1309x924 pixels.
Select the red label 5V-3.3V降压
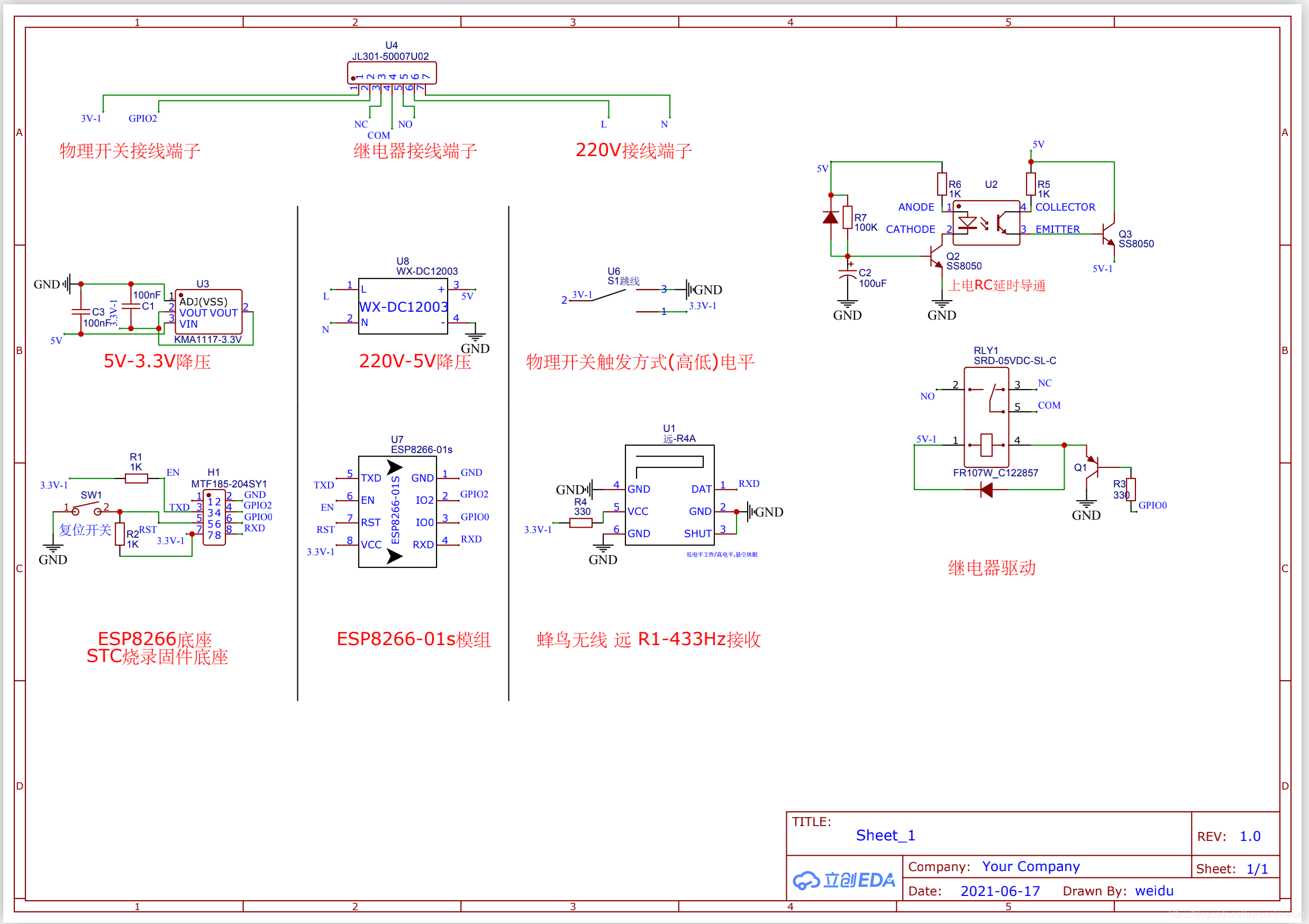point(157,361)
